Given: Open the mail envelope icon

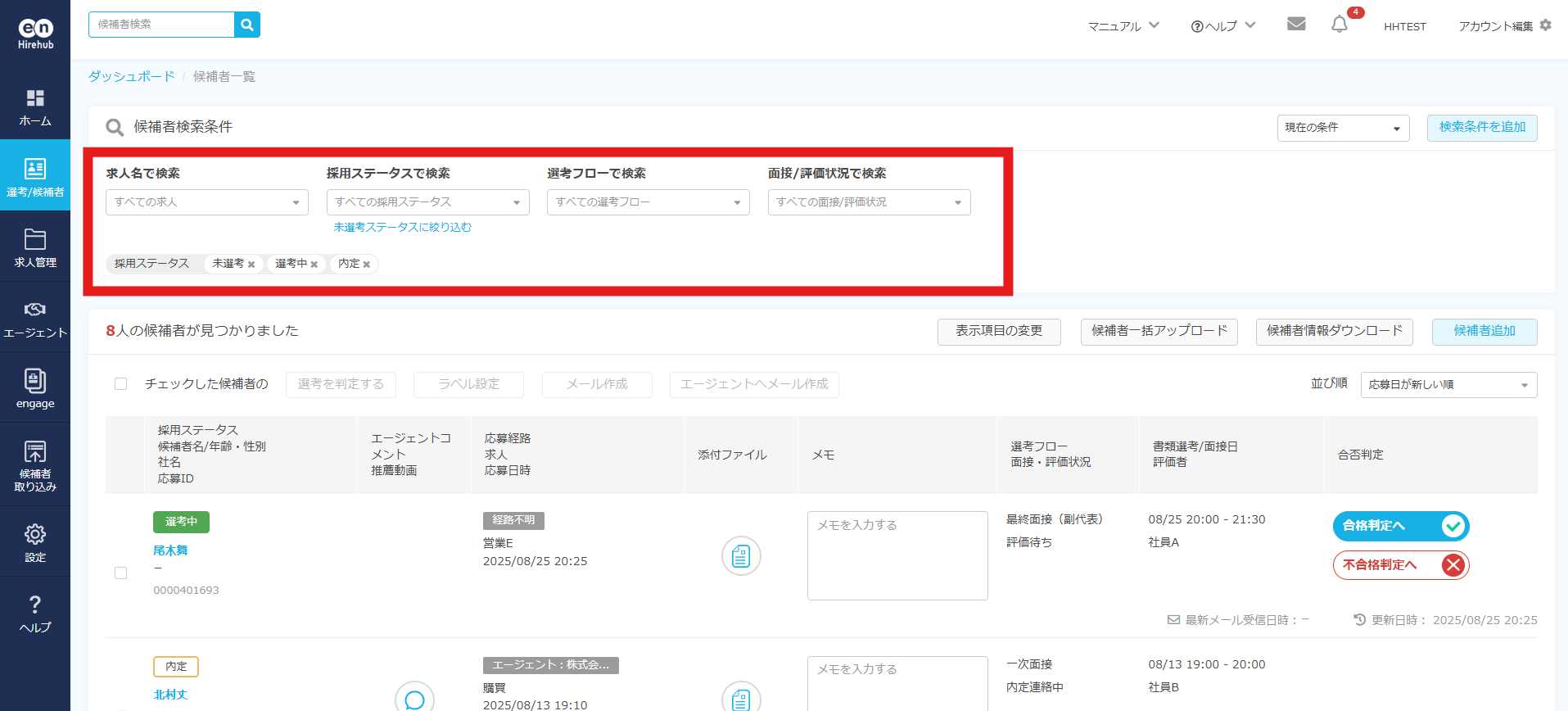Looking at the screenshot, I should (1296, 24).
